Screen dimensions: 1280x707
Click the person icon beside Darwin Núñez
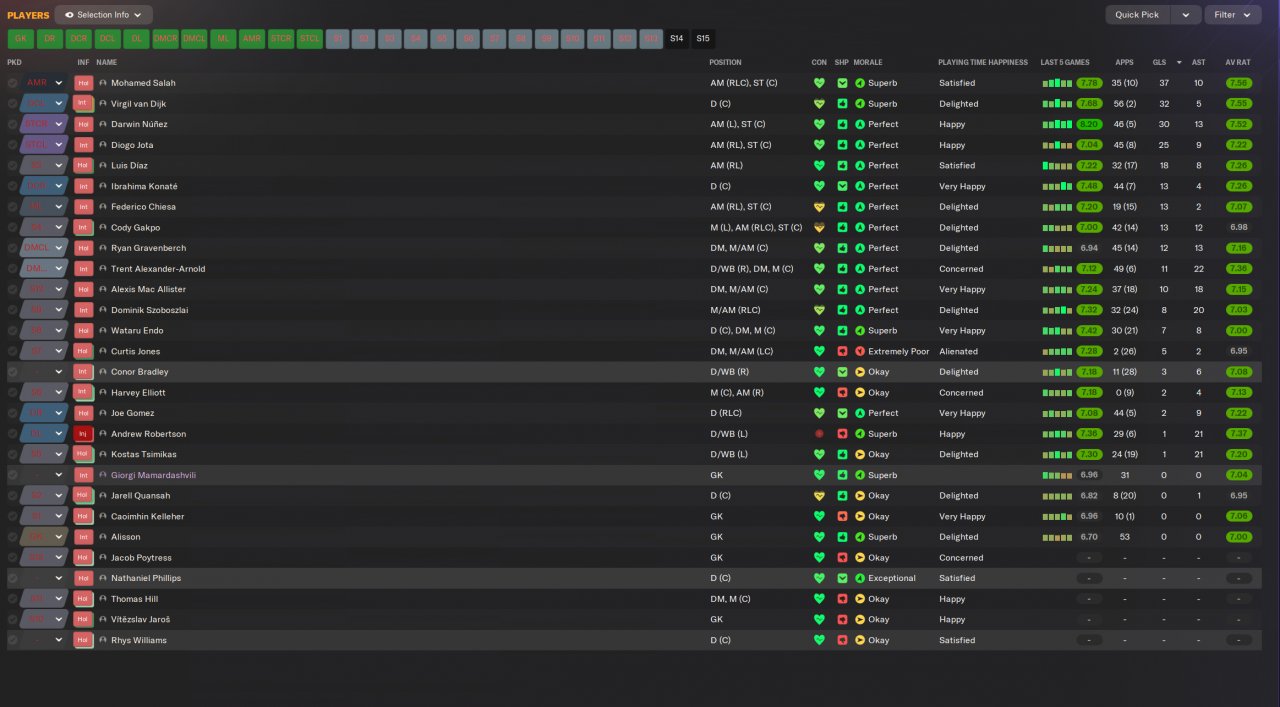pyautogui.click(x=102, y=124)
